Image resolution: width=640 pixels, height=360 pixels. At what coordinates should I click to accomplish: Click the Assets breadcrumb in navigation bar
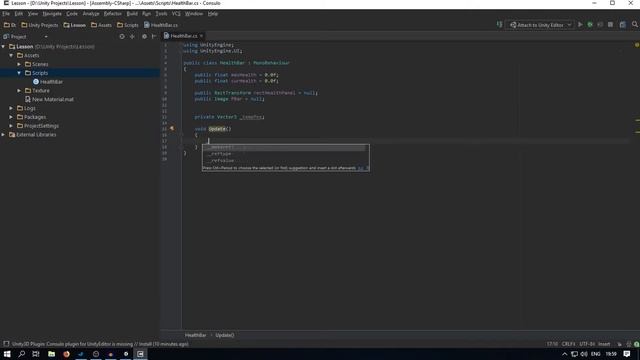coord(101,25)
